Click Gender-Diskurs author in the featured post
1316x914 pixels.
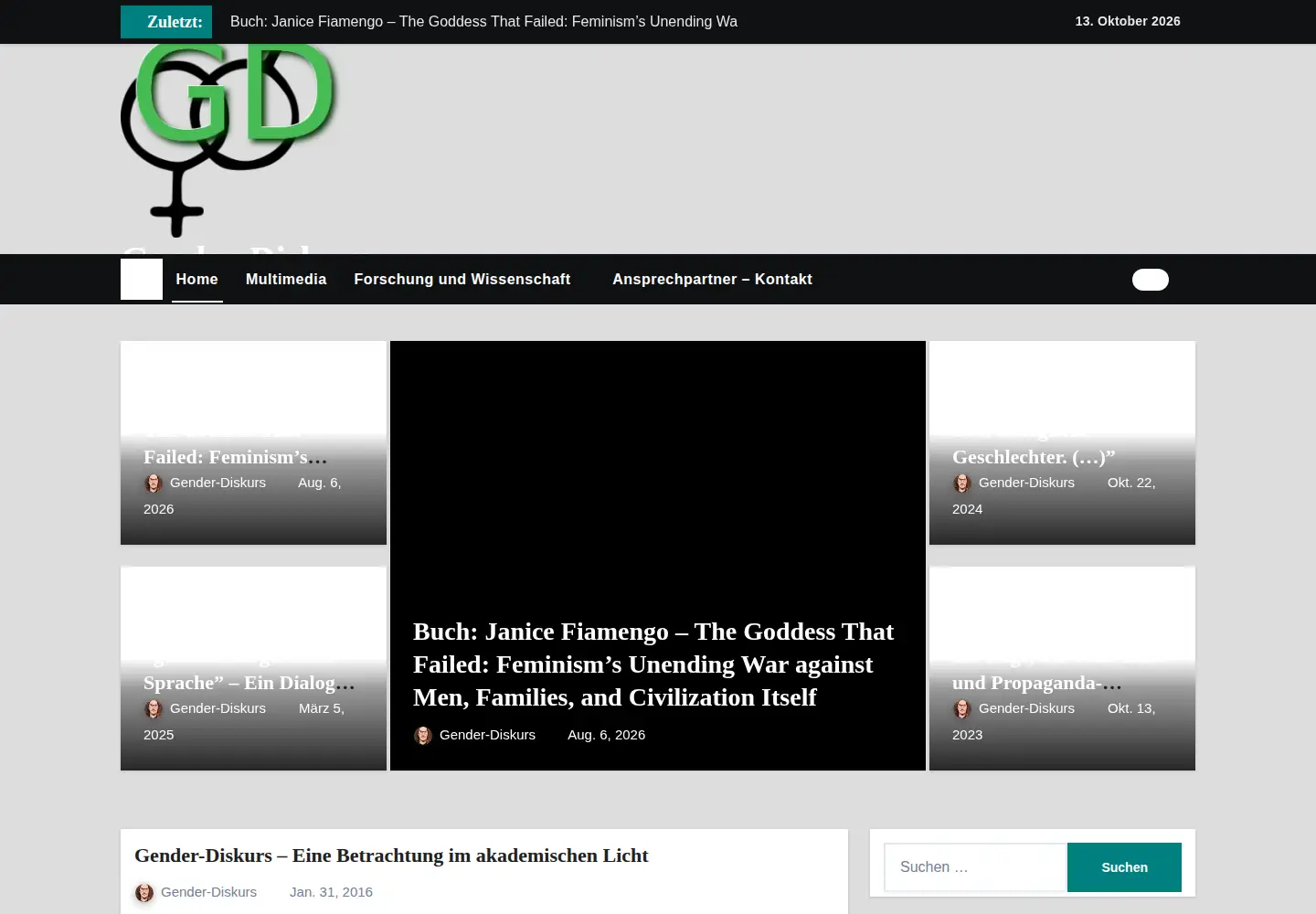487,735
